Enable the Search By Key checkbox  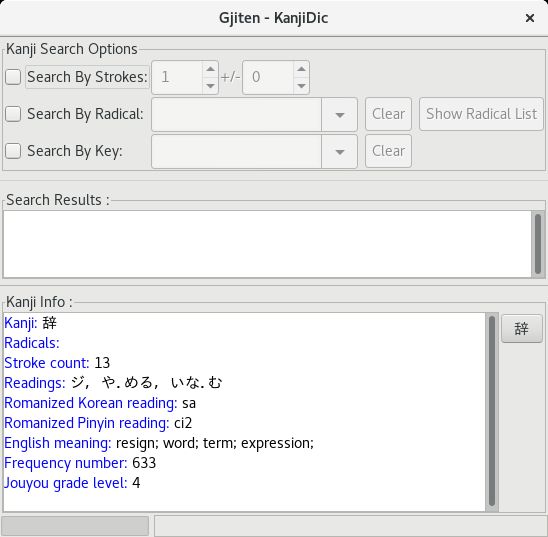(x=13, y=151)
